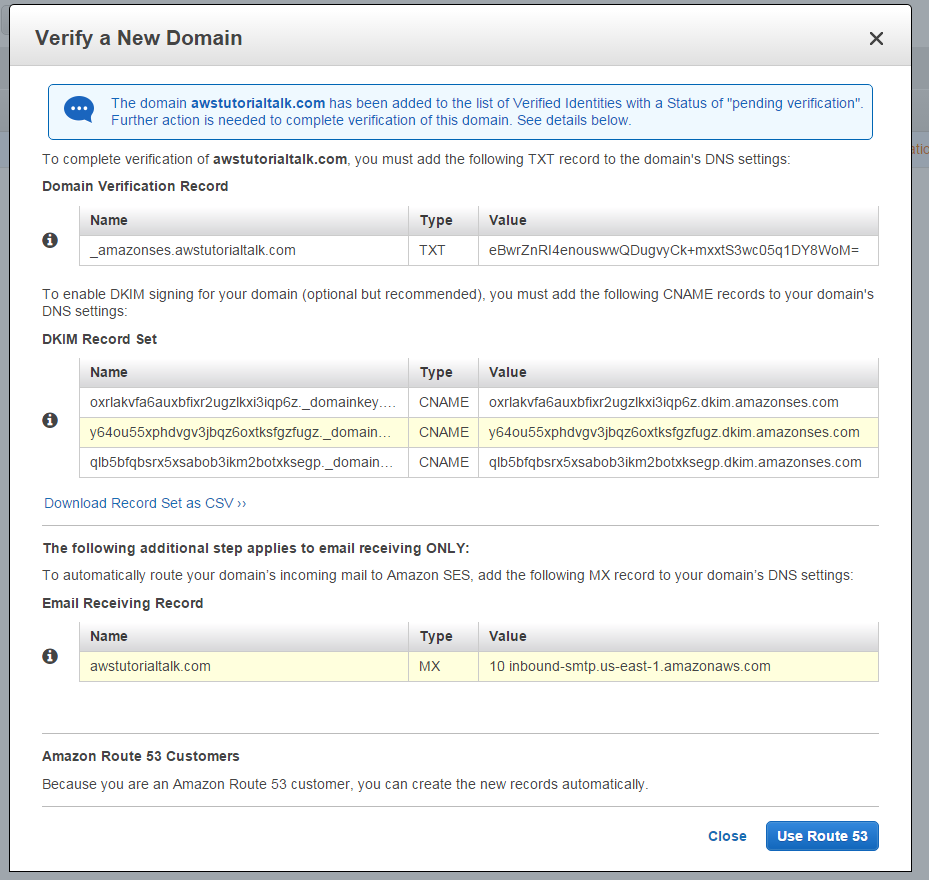Click the Domain Verification Record heading
This screenshot has height=880, width=929.
(x=135, y=186)
